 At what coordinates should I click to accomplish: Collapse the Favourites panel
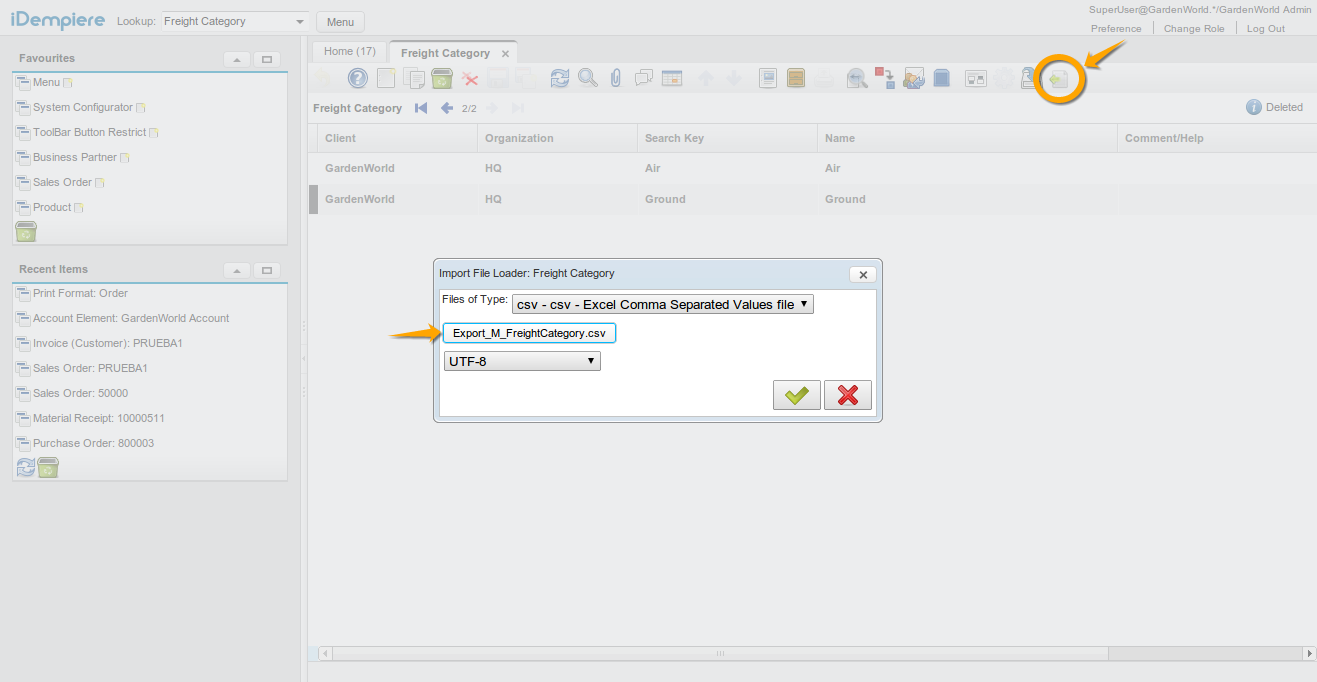click(236, 59)
